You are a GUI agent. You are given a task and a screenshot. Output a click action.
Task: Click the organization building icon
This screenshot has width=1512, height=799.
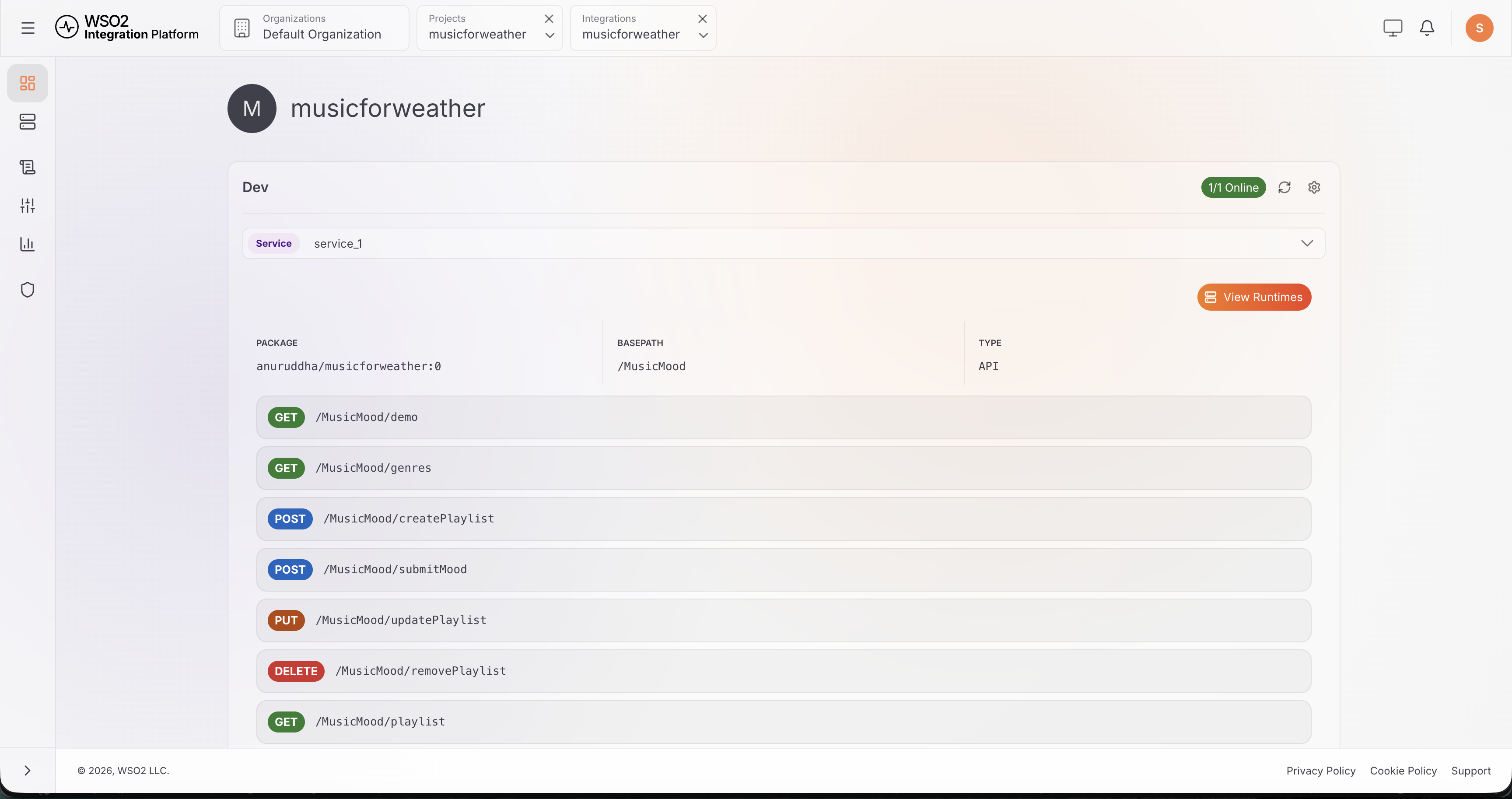click(242, 28)
